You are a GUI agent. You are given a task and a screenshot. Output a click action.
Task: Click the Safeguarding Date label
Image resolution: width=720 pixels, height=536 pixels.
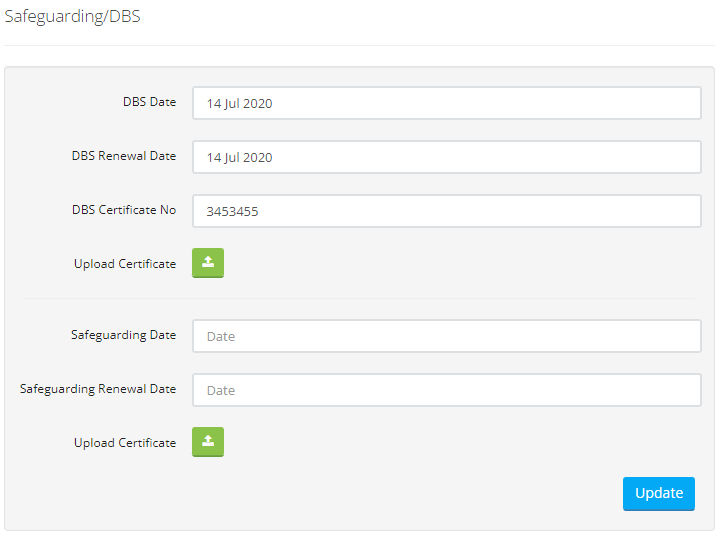(124, 335)
